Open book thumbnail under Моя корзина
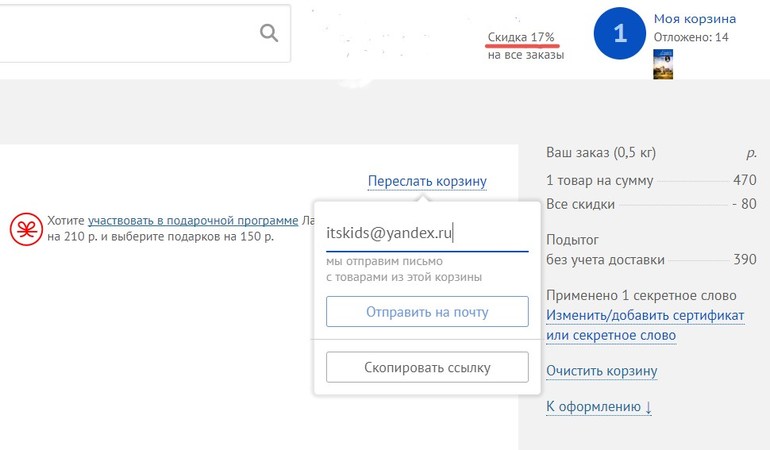Image resolution: width=770 pixels, height=450 pixels. (x=663, y=64)
